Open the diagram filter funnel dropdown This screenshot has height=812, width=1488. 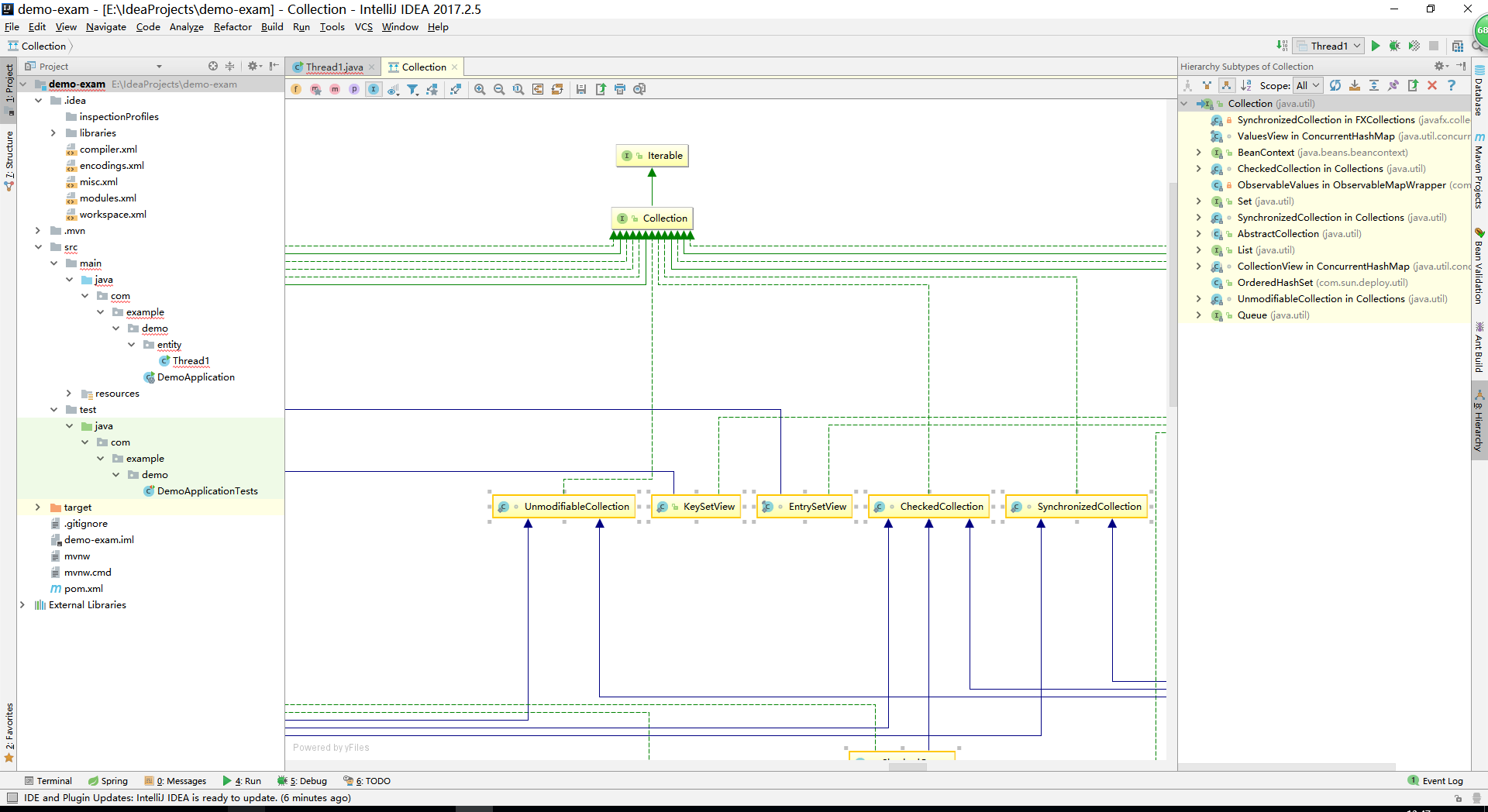(x=413, y=89)
